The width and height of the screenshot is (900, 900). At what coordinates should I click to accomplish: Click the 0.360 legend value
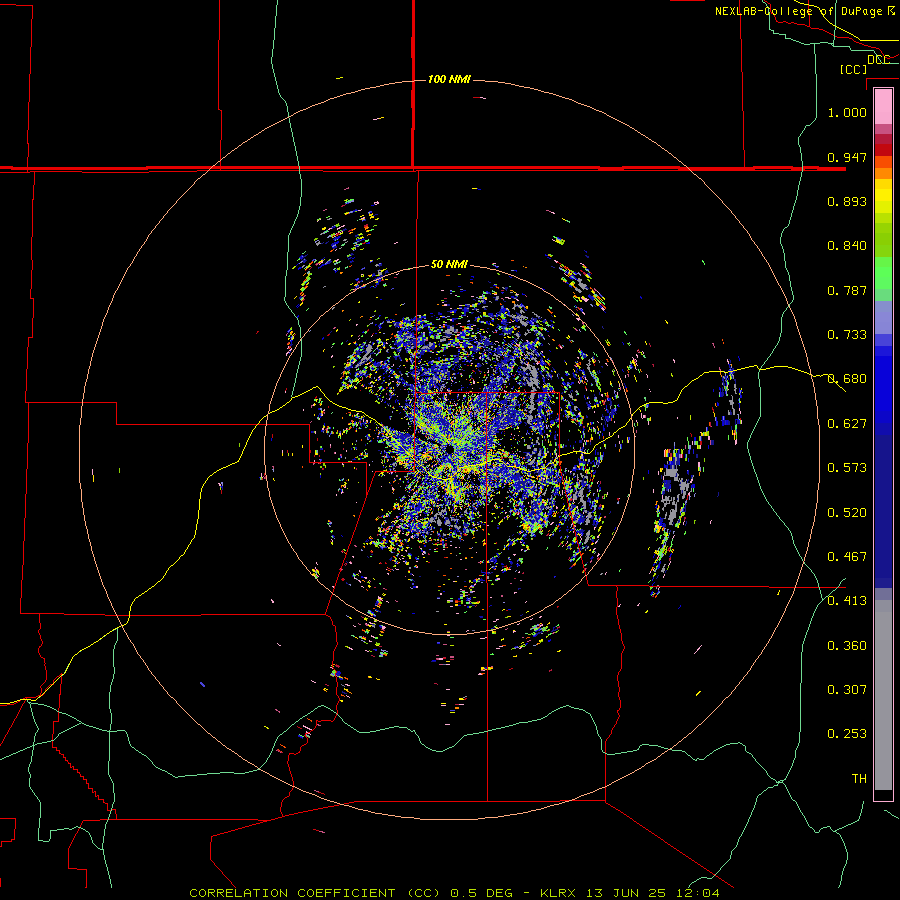[x=847, y=646]
